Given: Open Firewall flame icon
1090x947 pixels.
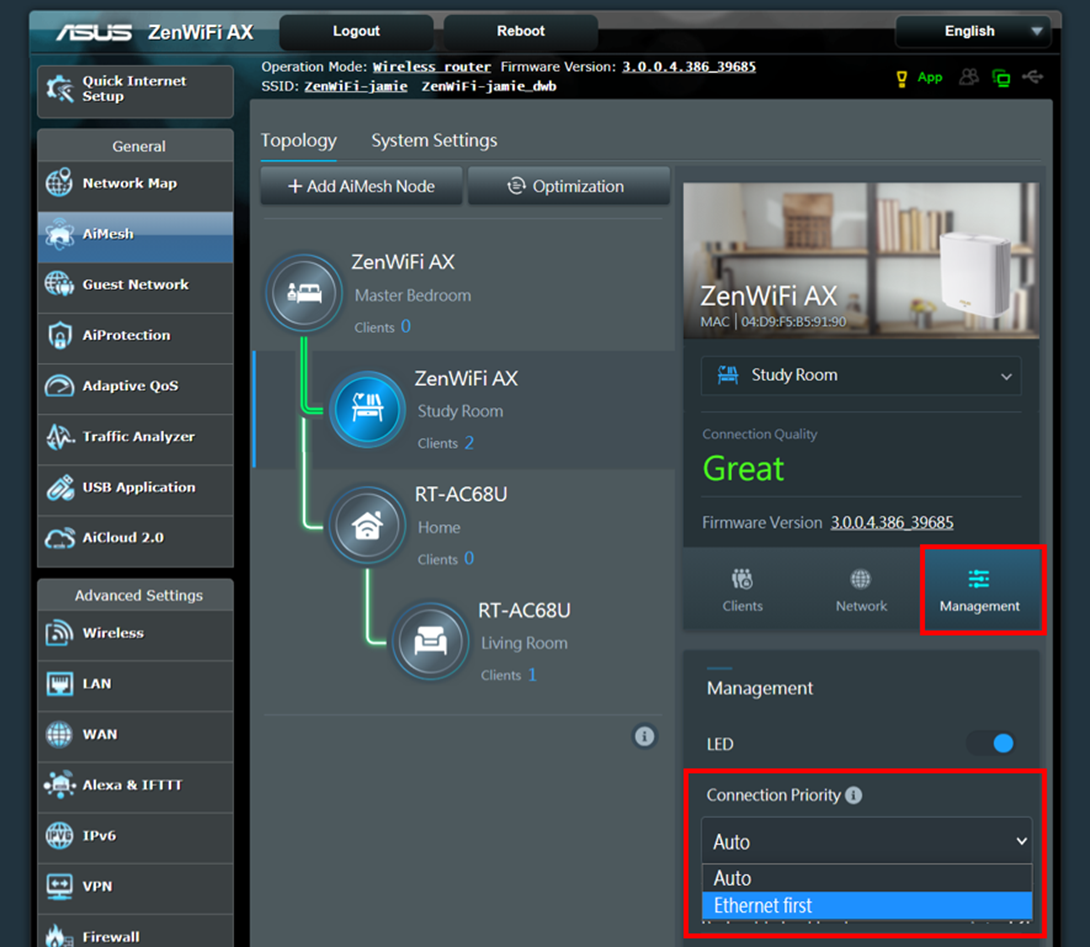Looking at the screenshot, I should (x=59, y=935).
